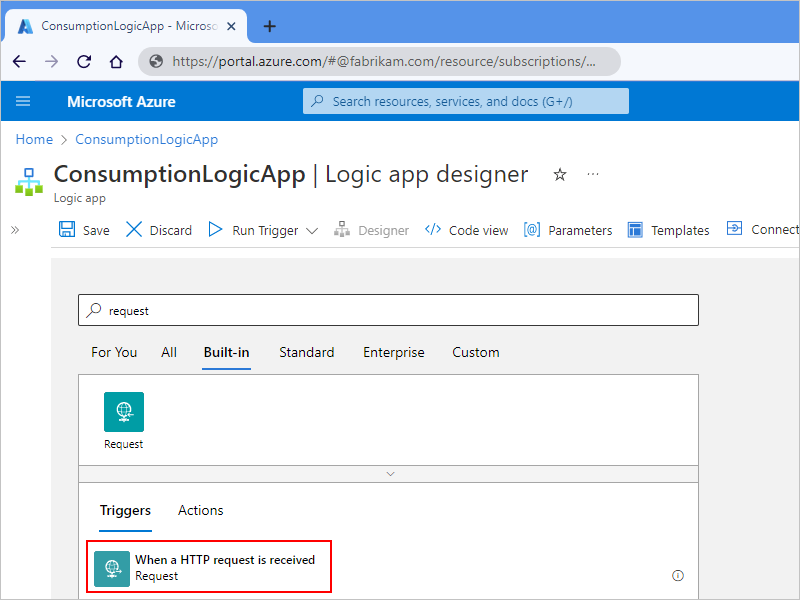Choose the Request connector icon
The image size is (800, 600).
point(124,412)
